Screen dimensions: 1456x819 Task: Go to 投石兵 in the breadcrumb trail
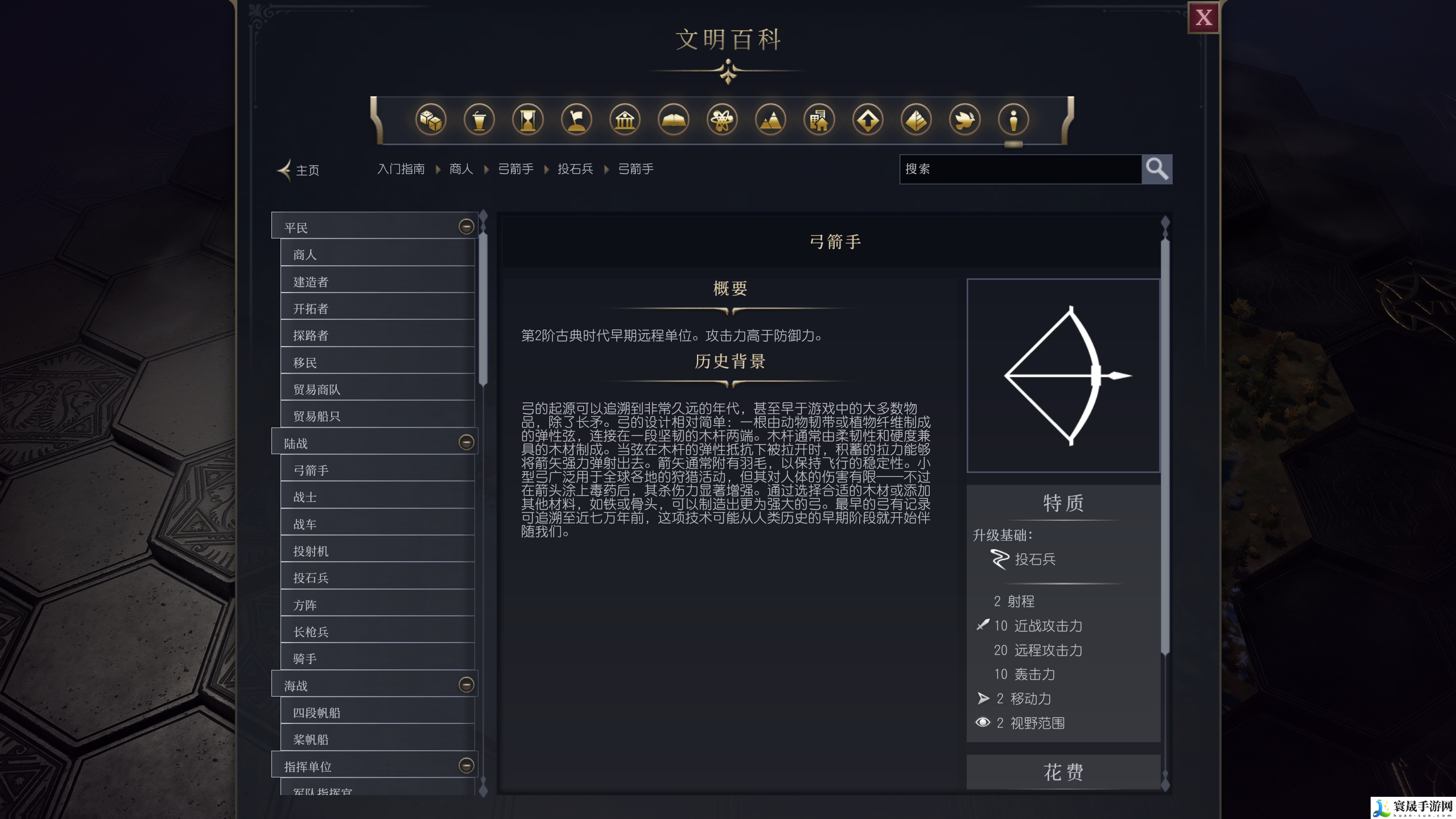click(x=575, y=169)
